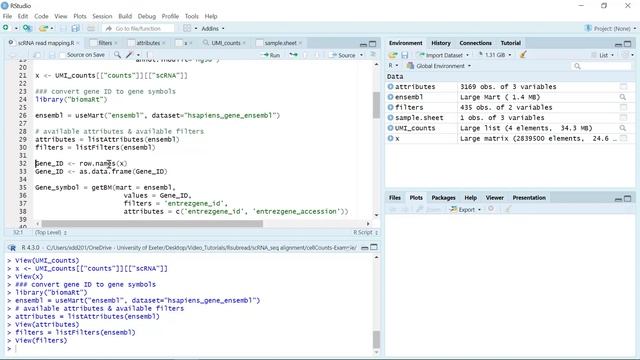The width and height of the screenshot is (640, 360).
Task: Expand the ensembl object toggle
Action: [391, 97]
